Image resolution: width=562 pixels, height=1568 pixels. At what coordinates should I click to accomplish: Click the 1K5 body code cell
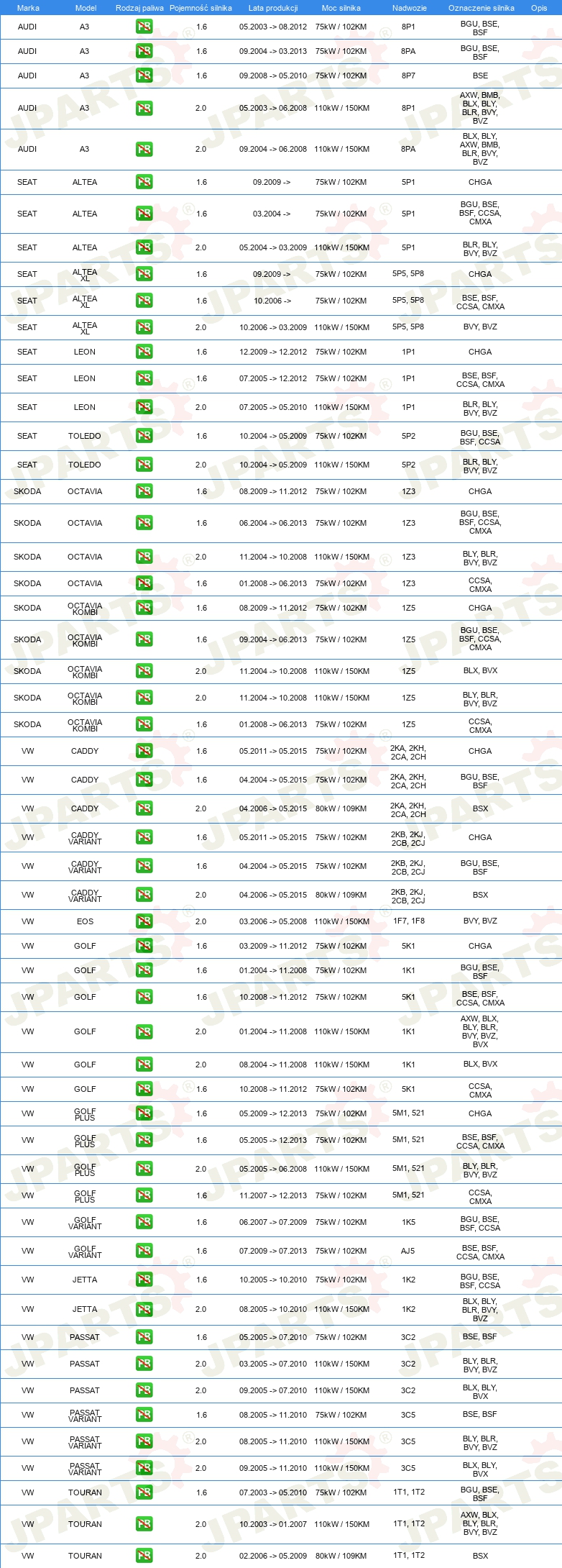[408, 1222]
